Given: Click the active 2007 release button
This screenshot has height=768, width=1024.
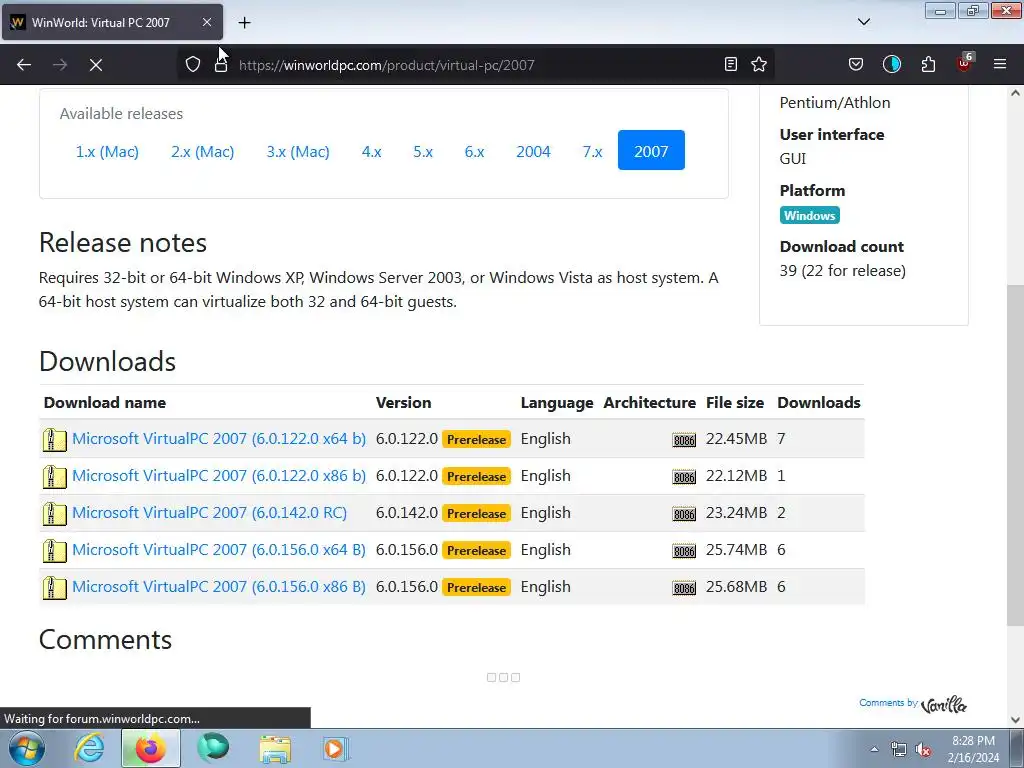Looking at the screenshot, I should click(x=651, y=150).
